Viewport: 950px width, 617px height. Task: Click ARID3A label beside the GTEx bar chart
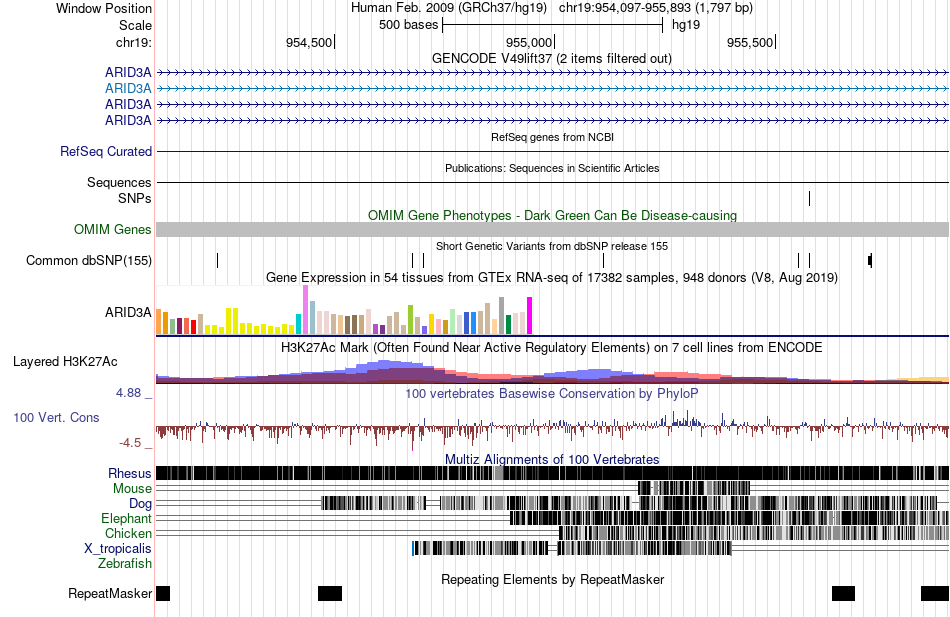tap(128, 312)
